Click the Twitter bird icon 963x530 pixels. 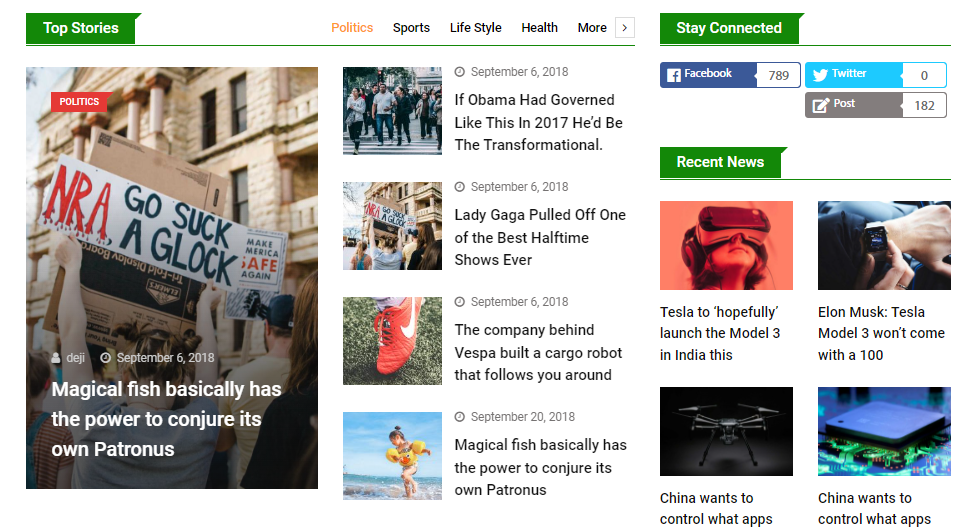click(x=820, y=75)
